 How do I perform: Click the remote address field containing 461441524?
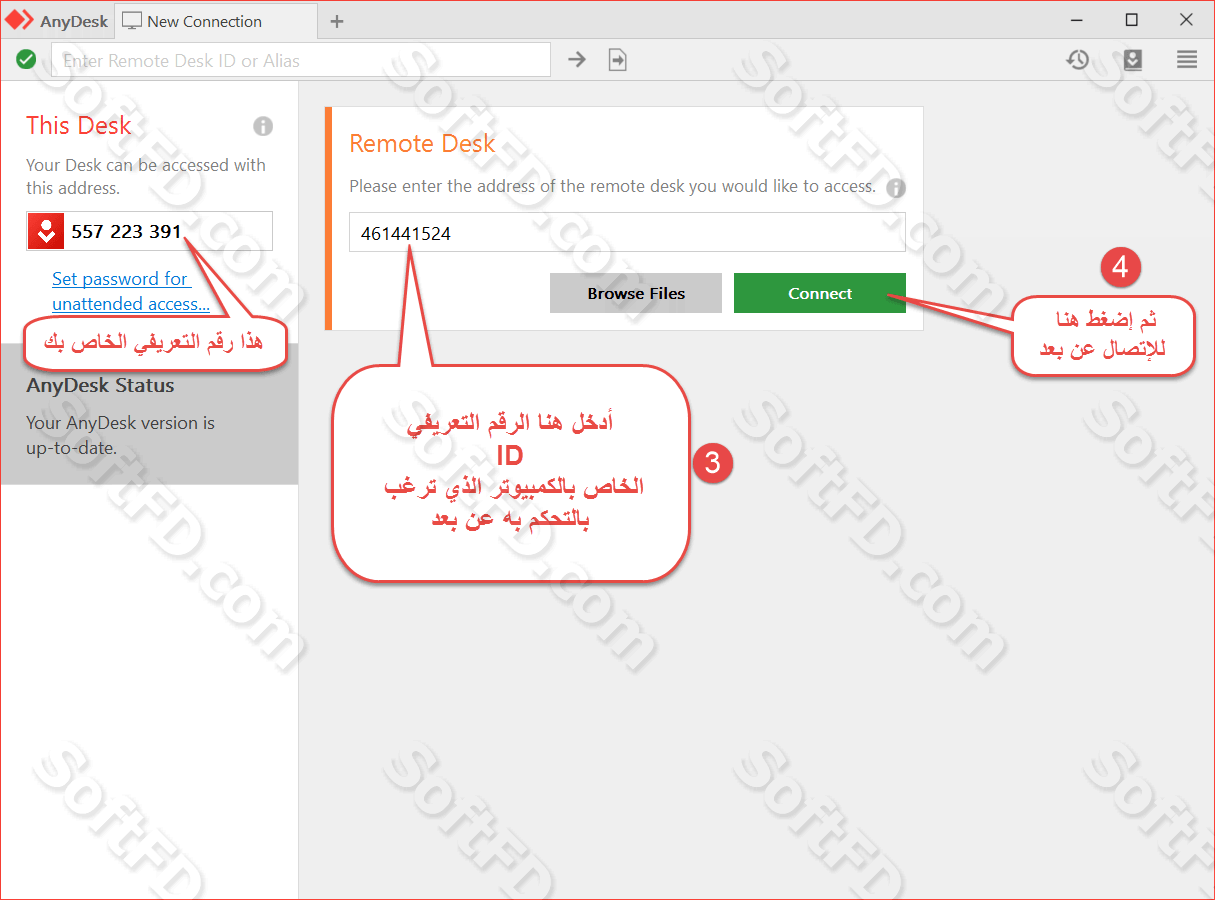(x=627, y=232)
